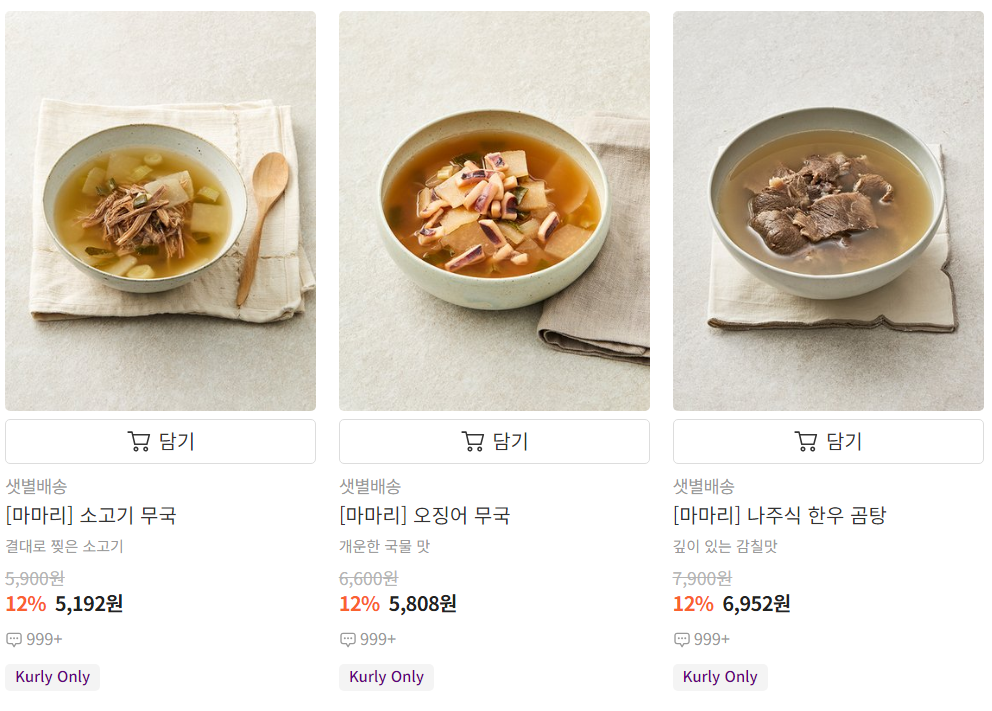Click the 샛별배송 label above 나주식 한우 곰탕
Viewport: 992px width, 711px height.
coord(703,487)
